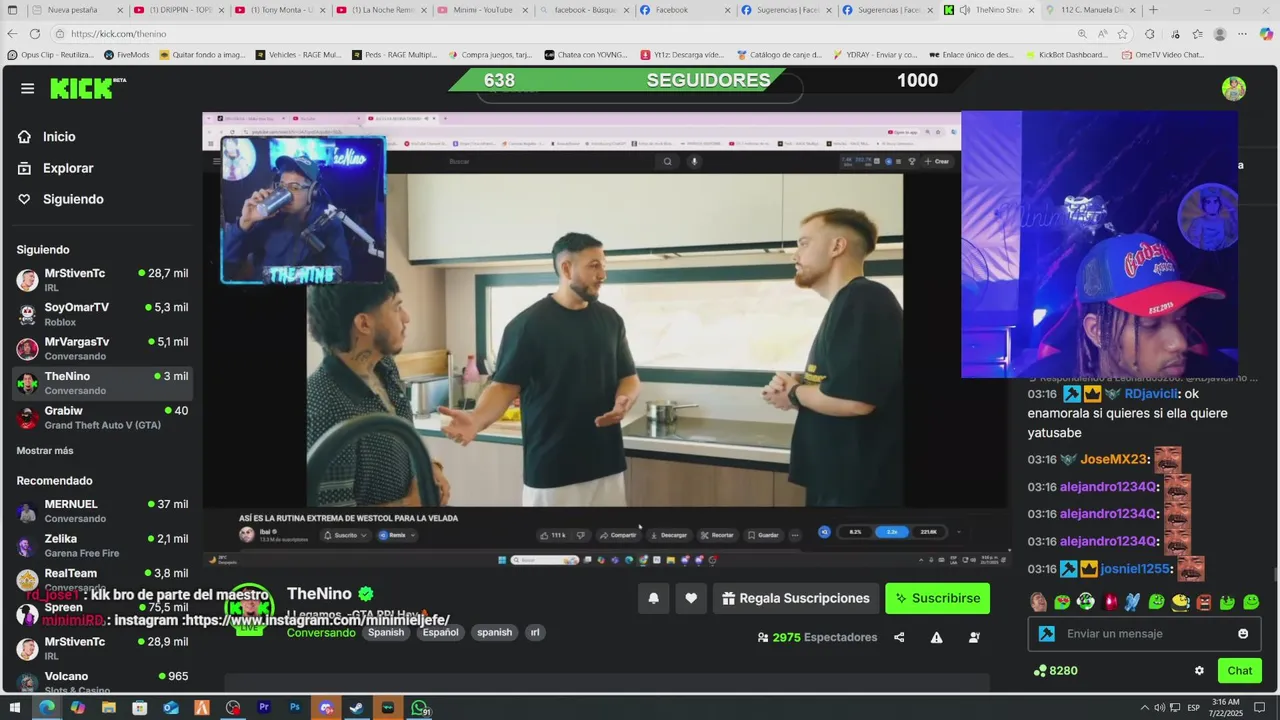This screenshot has width=1280, height=720.
Task: Open Volcano Slots & Casino channel
Action: tap(102, 682)
